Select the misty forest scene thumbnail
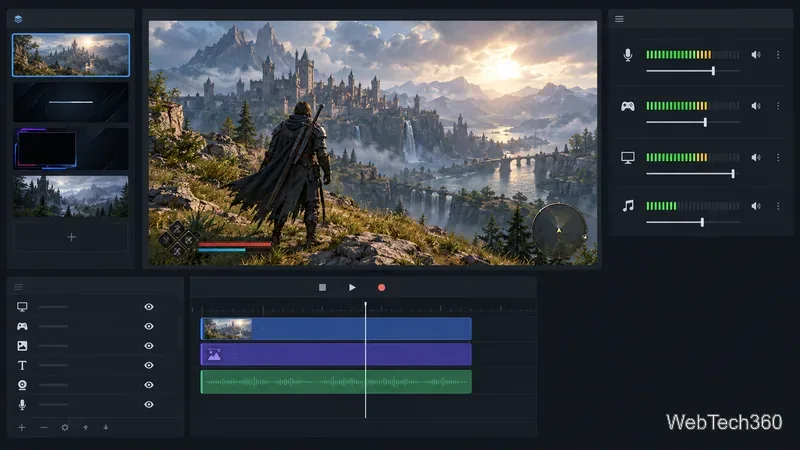 coord(71,196)
